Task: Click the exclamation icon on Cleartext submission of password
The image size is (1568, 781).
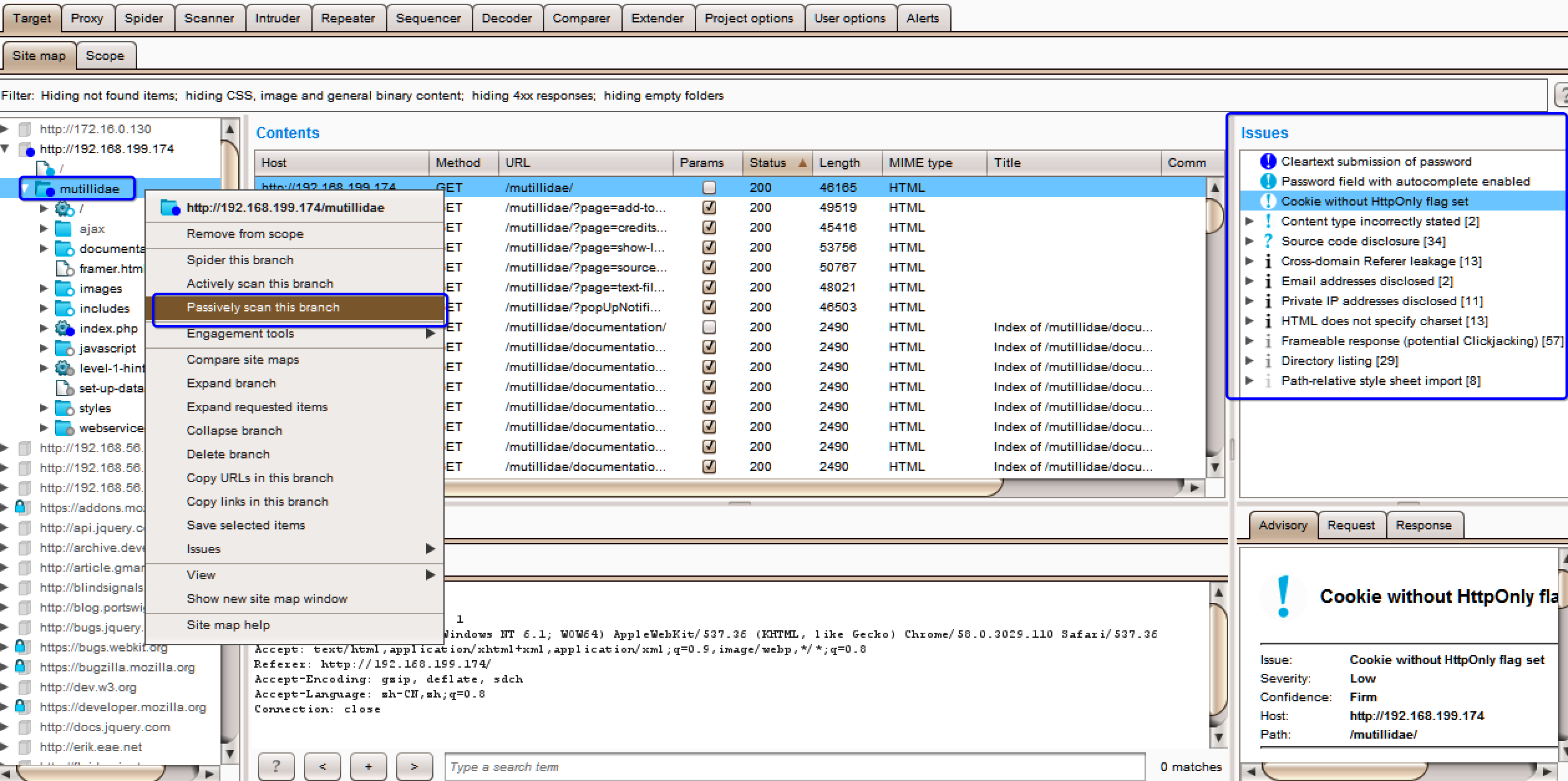Action: point(1267,161)
